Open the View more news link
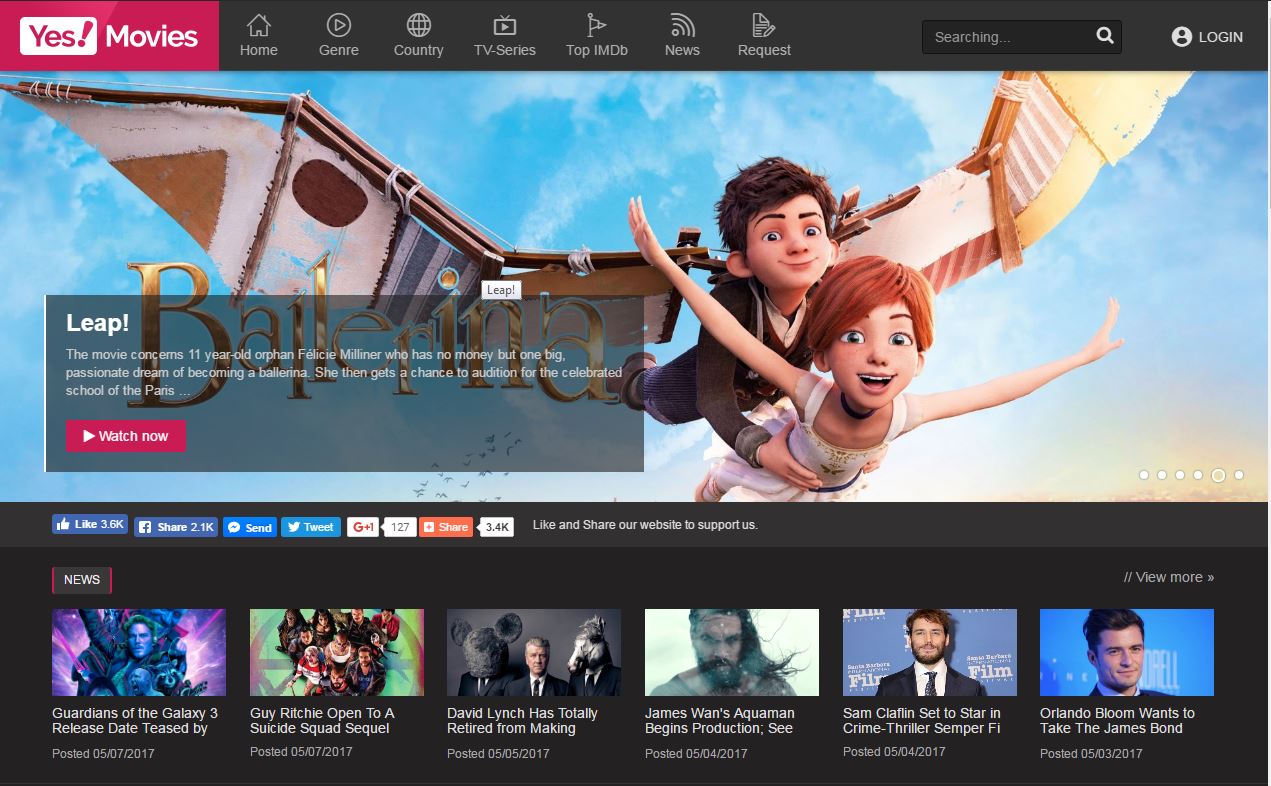Viewport: 1271px width, 786px height. pos(1166,577)
